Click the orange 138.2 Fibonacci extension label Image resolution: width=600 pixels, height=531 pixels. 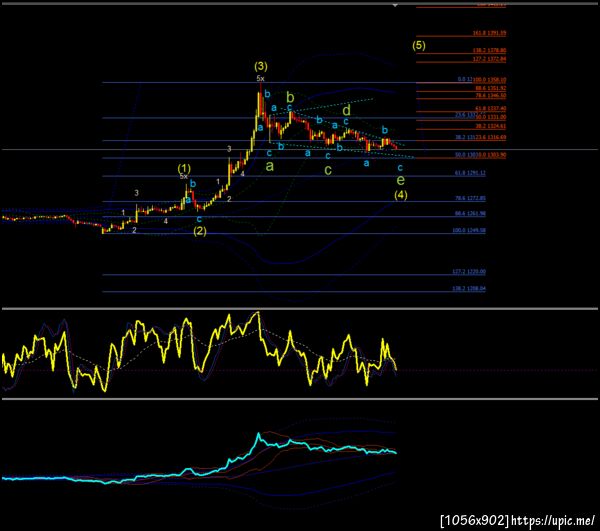489,50
